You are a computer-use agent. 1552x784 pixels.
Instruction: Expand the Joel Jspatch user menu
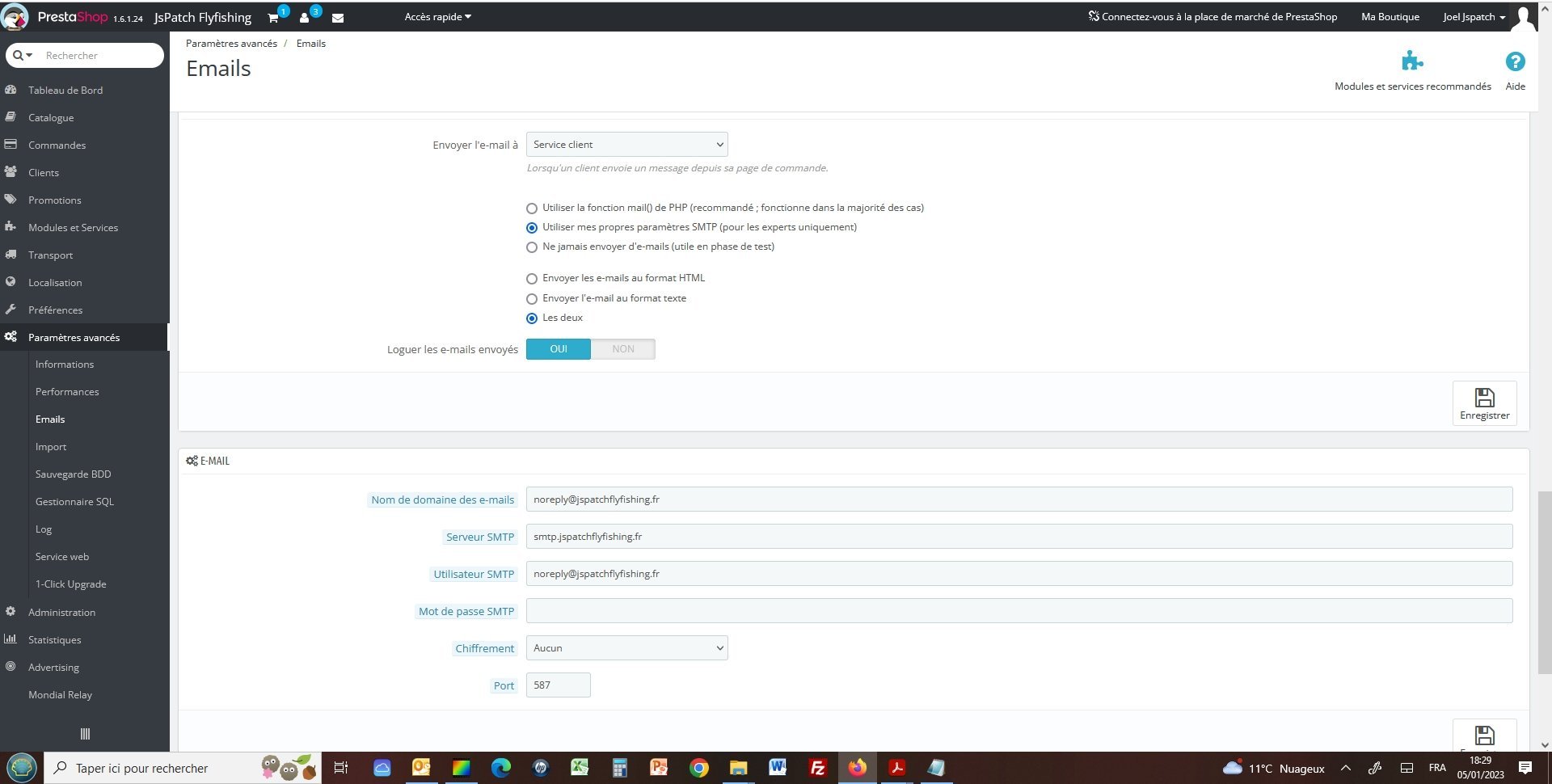(x=1474, y=17)
